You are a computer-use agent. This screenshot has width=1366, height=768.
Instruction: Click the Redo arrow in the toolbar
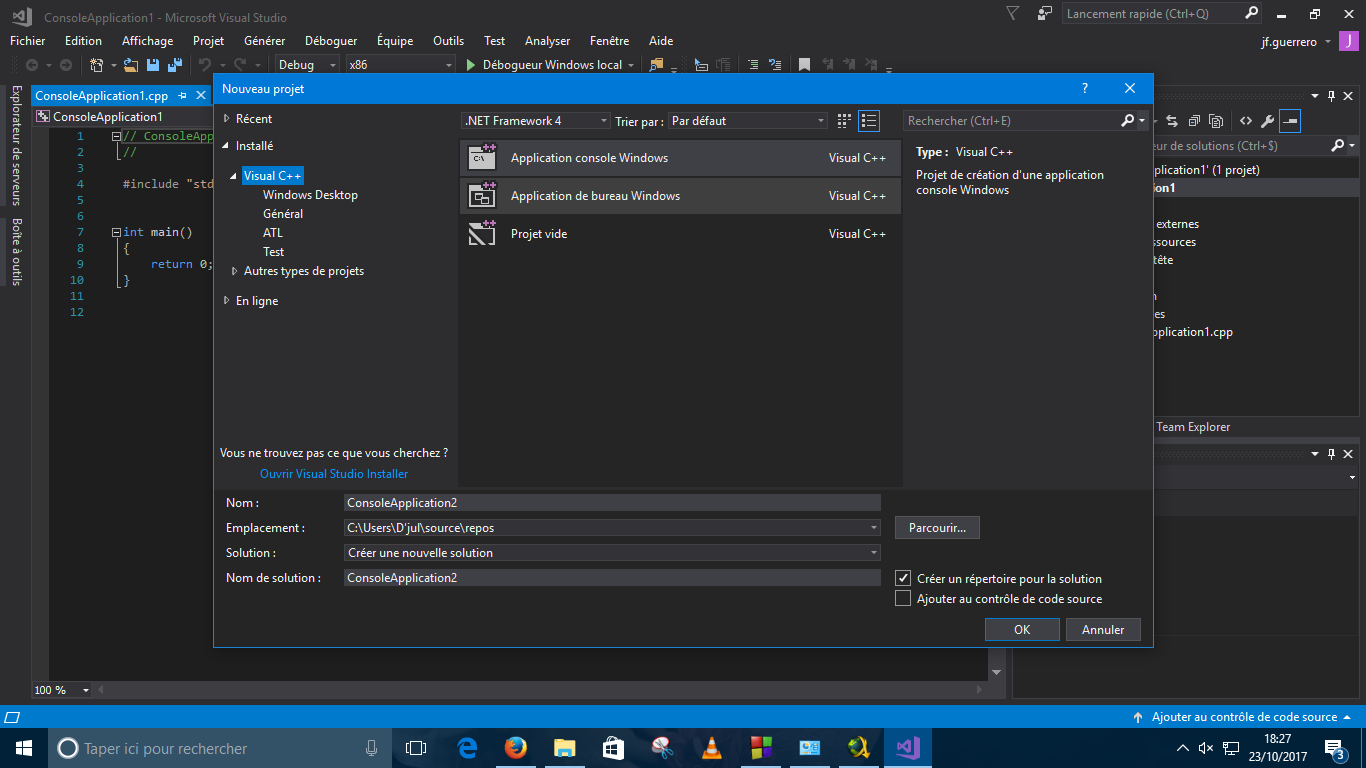pyautogui.click(x=241, y=65)
